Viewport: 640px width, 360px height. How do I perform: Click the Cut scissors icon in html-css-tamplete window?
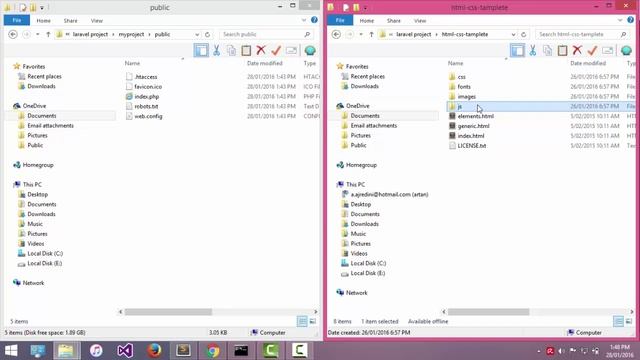[533, 51]
